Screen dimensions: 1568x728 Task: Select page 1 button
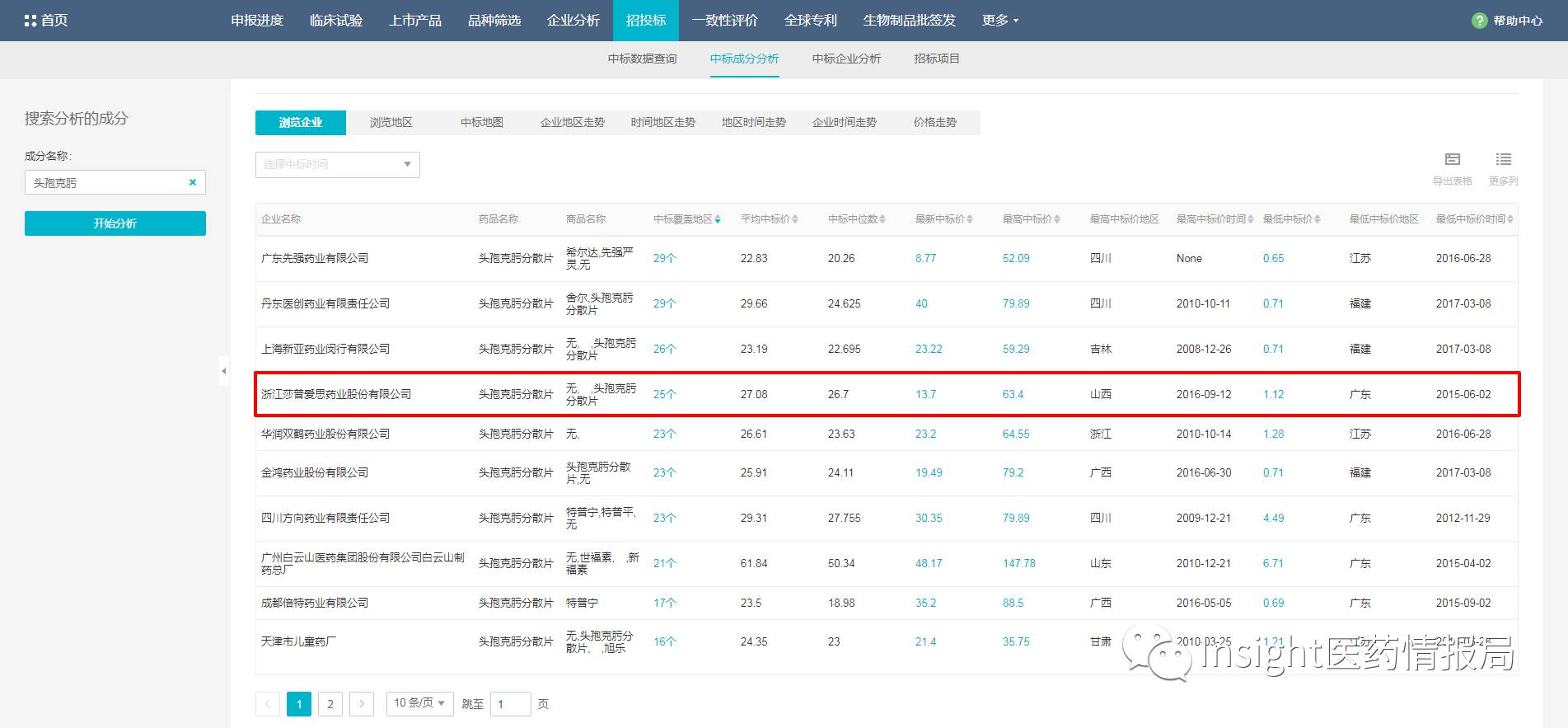(299, 704)
